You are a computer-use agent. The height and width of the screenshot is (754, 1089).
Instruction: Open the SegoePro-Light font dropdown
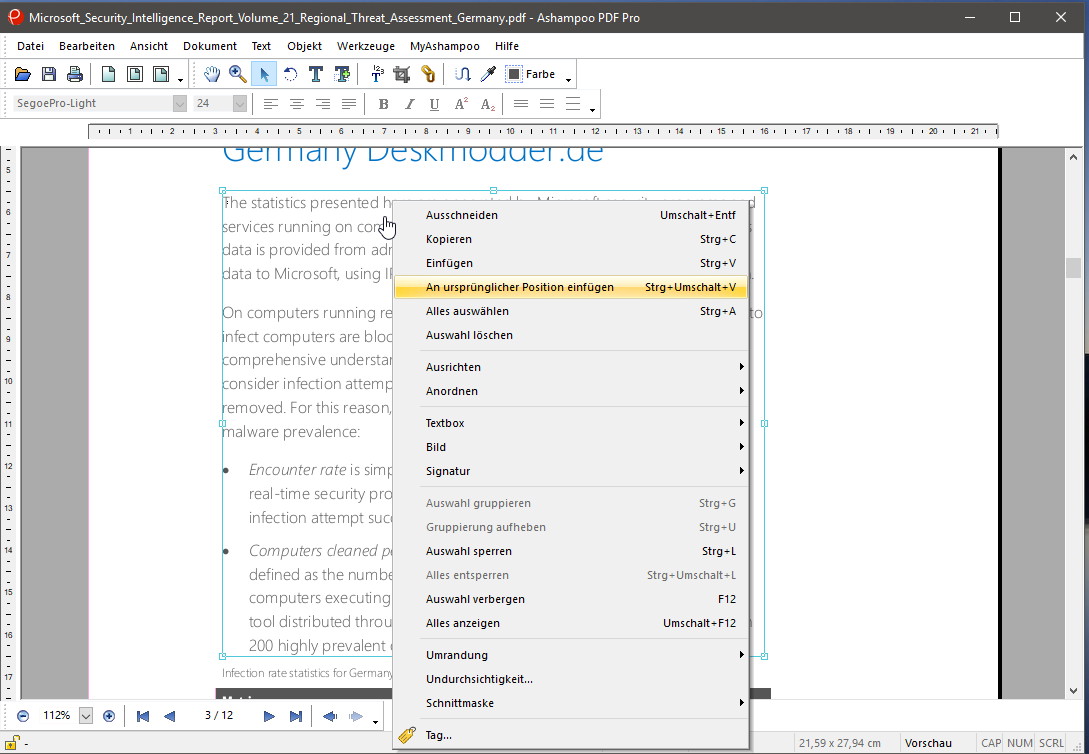tap(180, 103)
